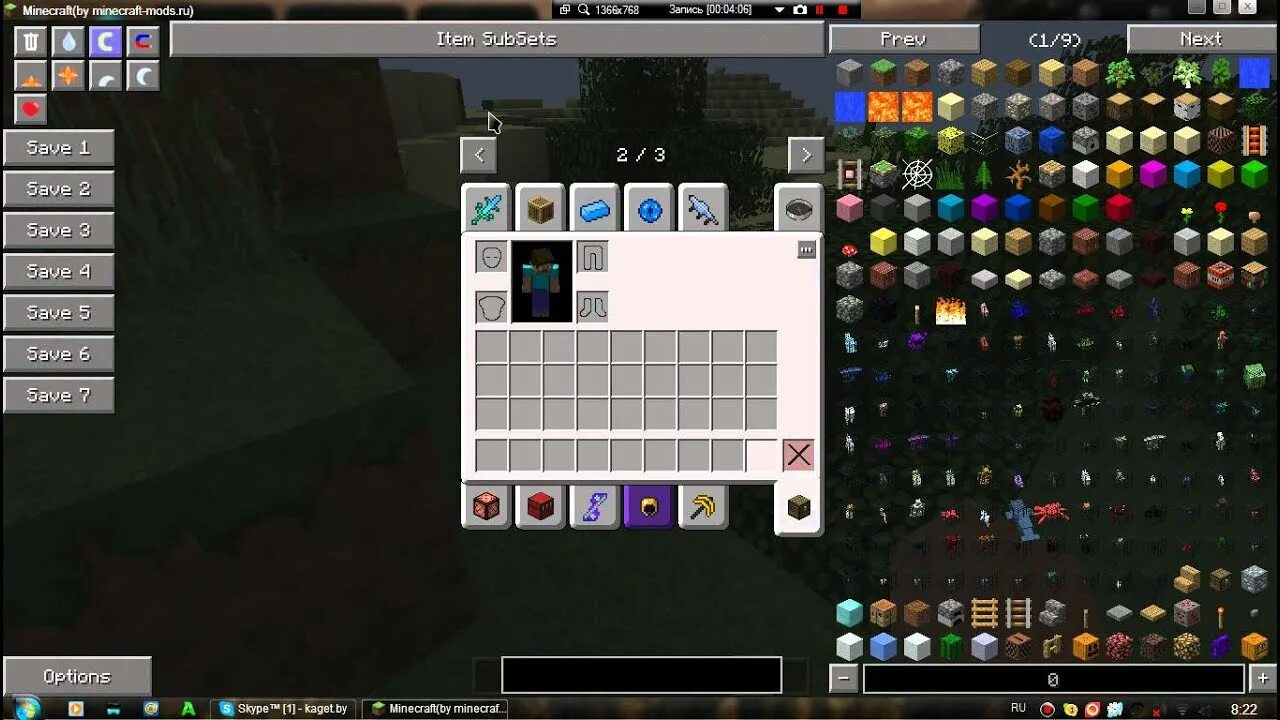This screenshot has width=1280, height=720.
Task: Open the chest survival inventory tab
Action: coord(799,507)
